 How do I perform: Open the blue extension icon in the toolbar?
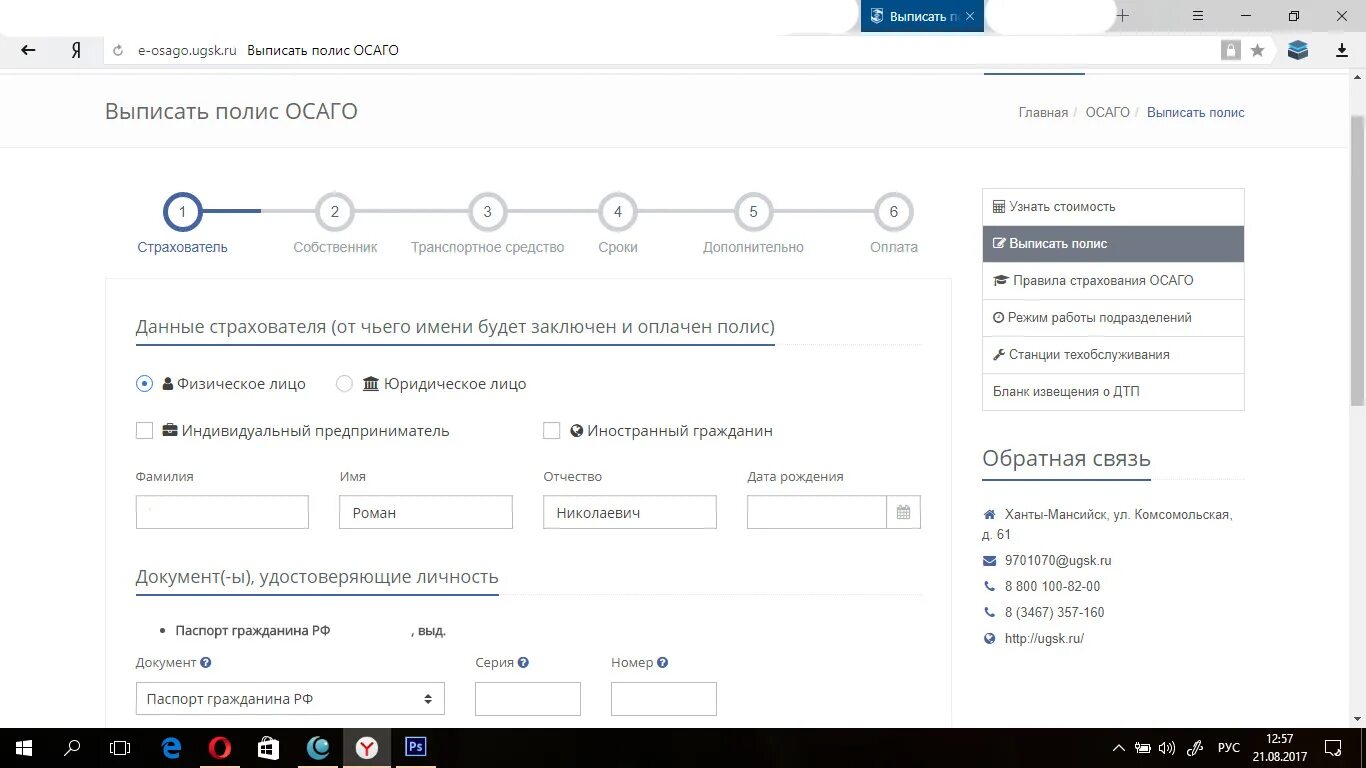pos(1298,50)
